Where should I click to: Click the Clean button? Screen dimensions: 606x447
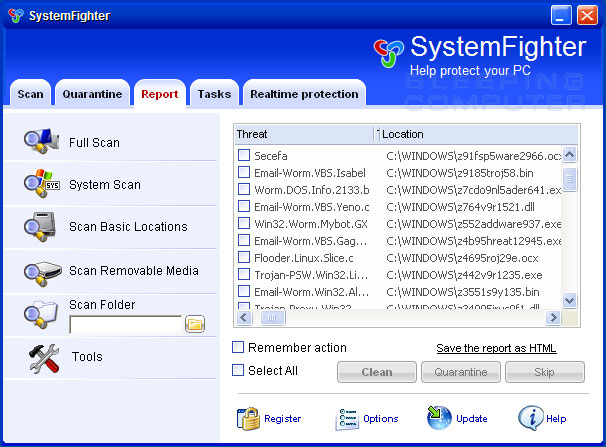pos(377,372)
